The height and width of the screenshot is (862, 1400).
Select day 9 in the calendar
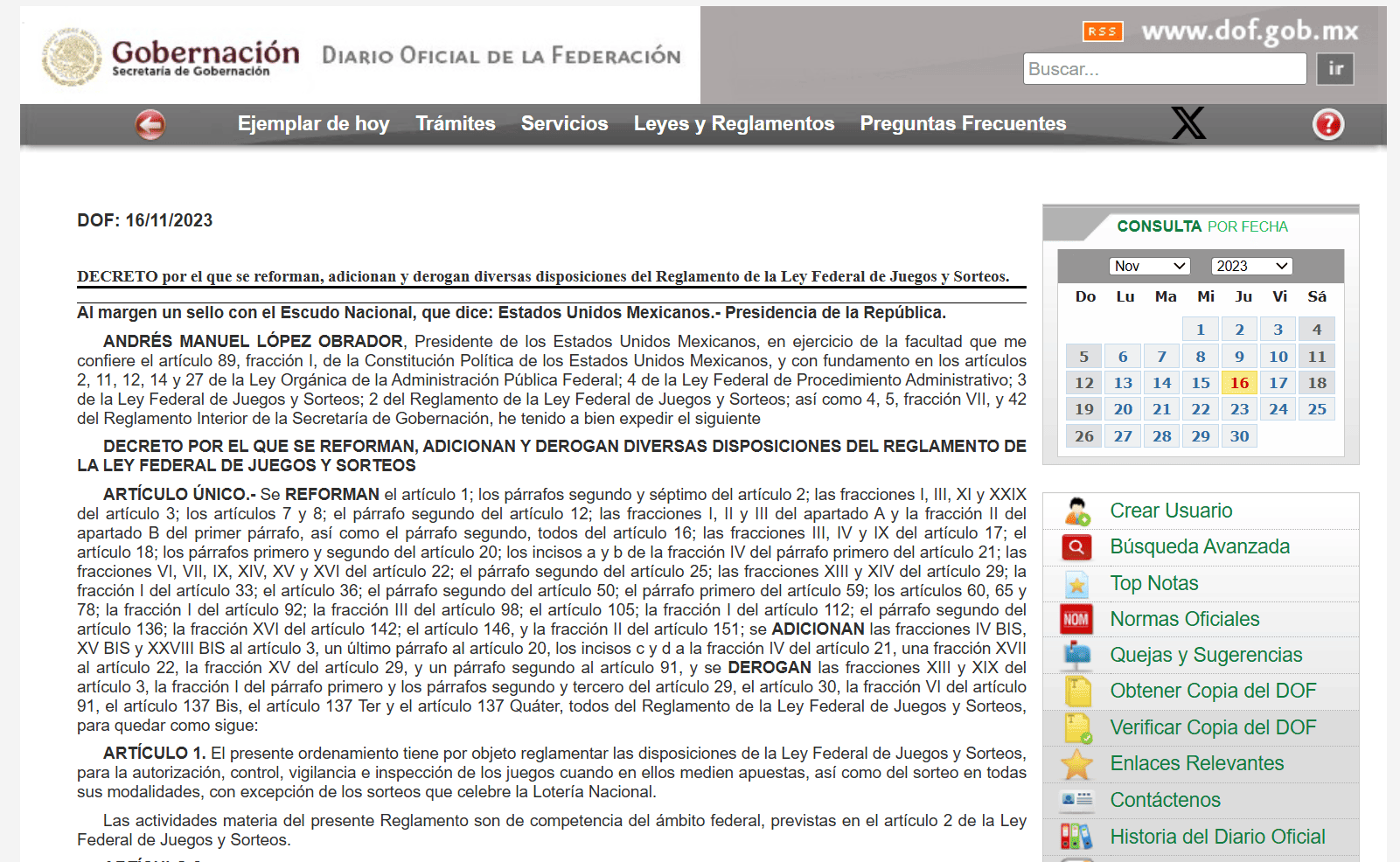pyautogui.click(x=1239, y=357)
